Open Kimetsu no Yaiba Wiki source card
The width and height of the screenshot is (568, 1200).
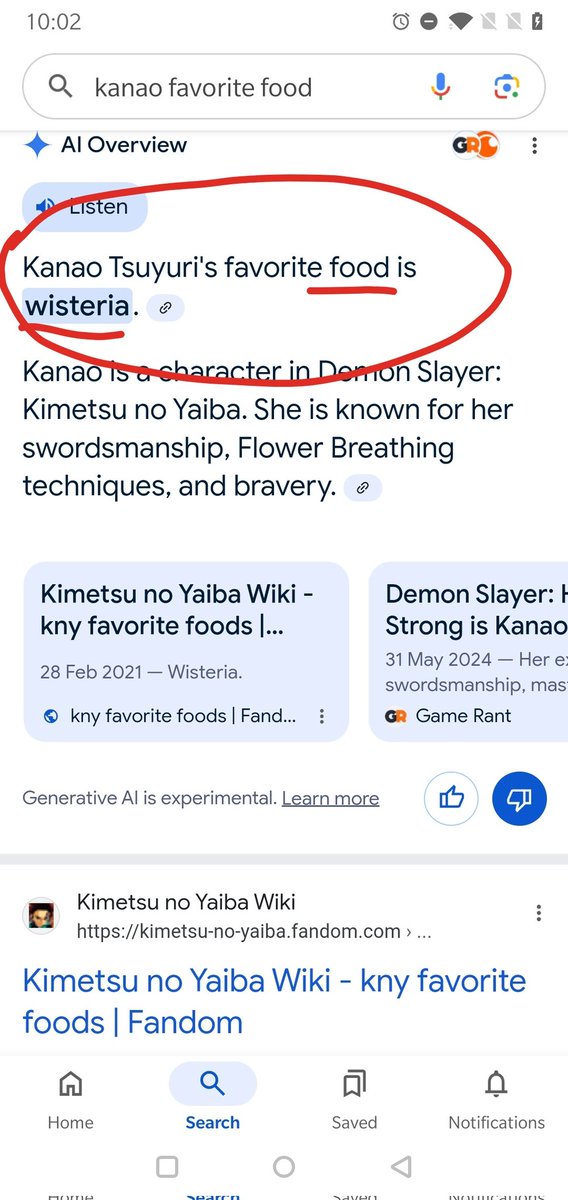pos(186,651)
